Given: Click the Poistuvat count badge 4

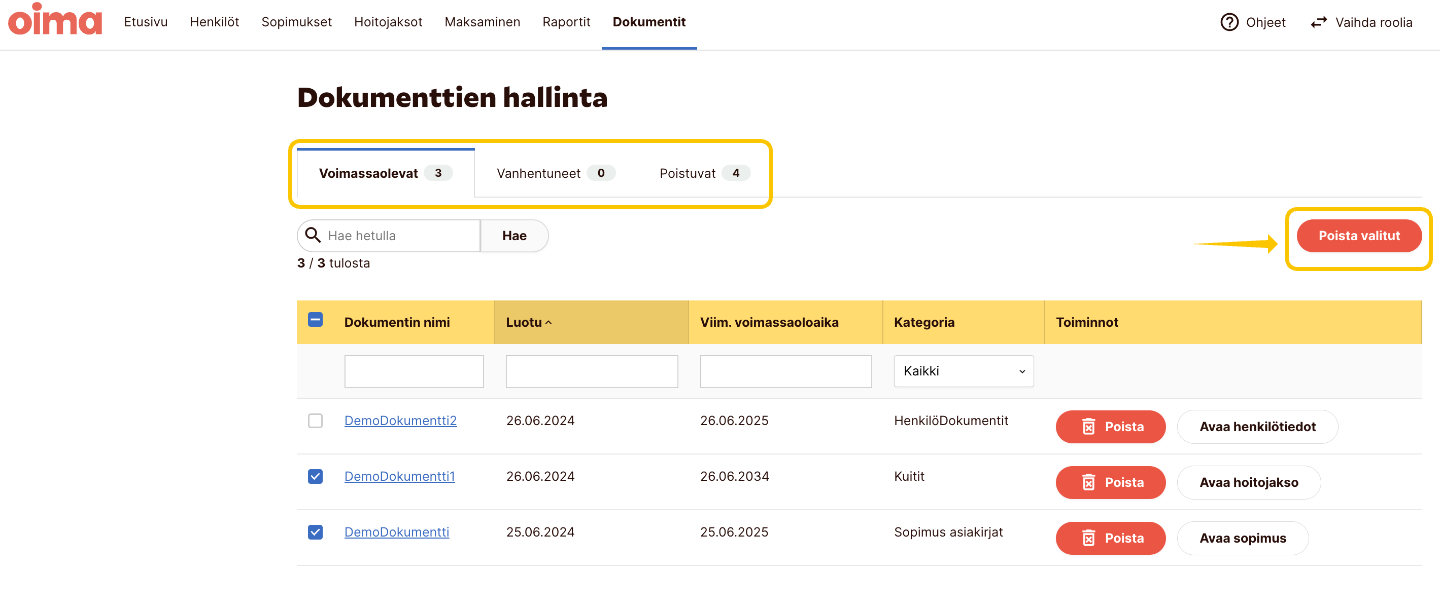Looking at the screenshot, I should click(736, 173).
